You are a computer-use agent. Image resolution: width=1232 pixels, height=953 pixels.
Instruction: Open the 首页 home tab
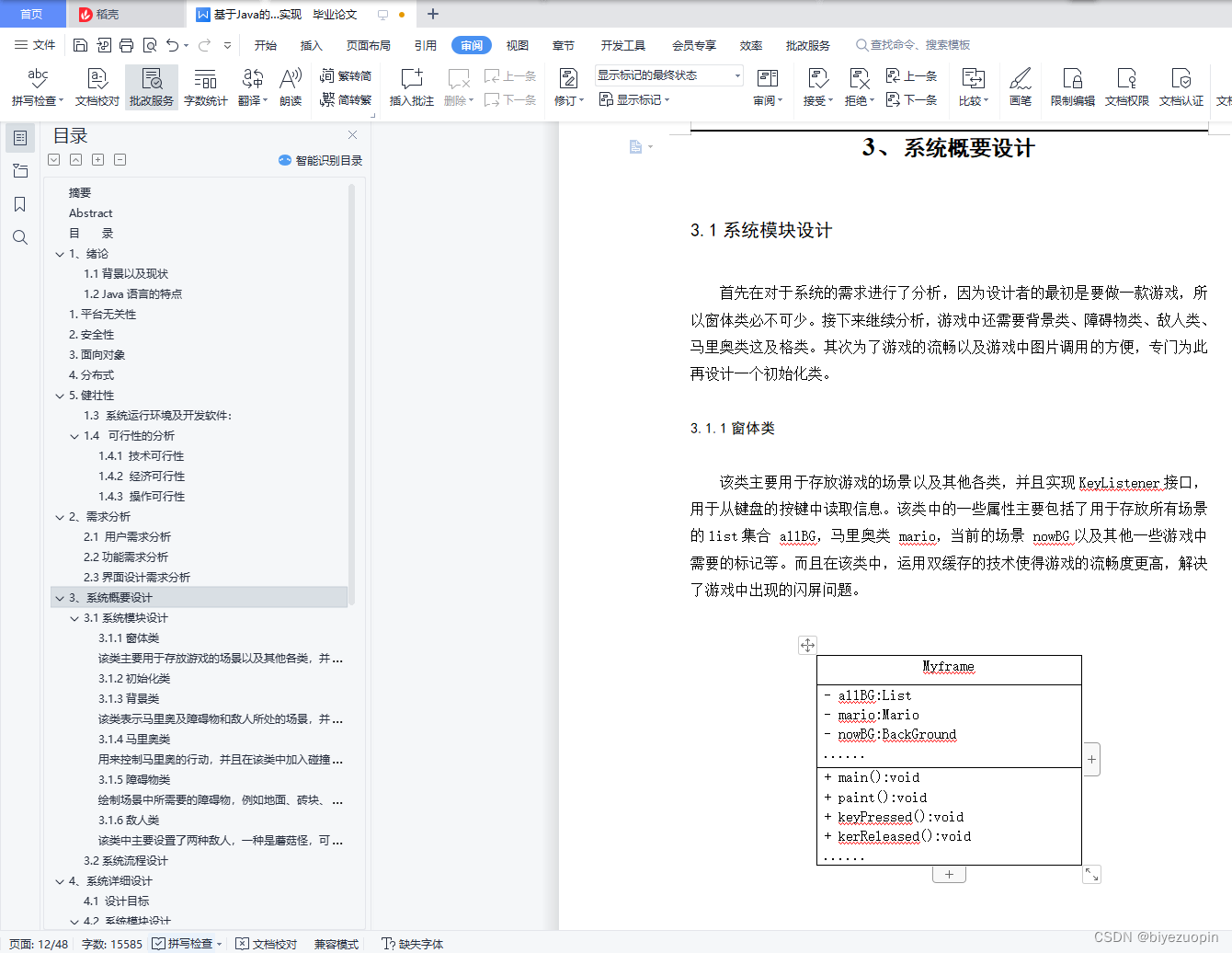(31, 14)
